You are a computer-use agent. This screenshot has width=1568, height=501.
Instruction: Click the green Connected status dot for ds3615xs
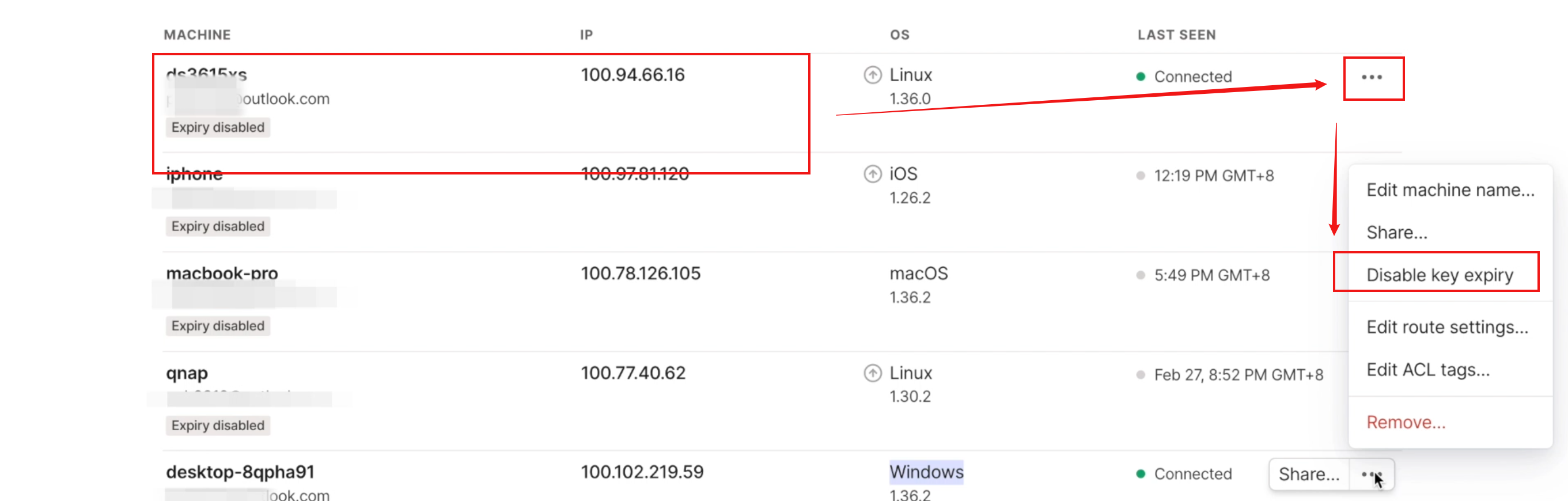tap(1141, 77)
